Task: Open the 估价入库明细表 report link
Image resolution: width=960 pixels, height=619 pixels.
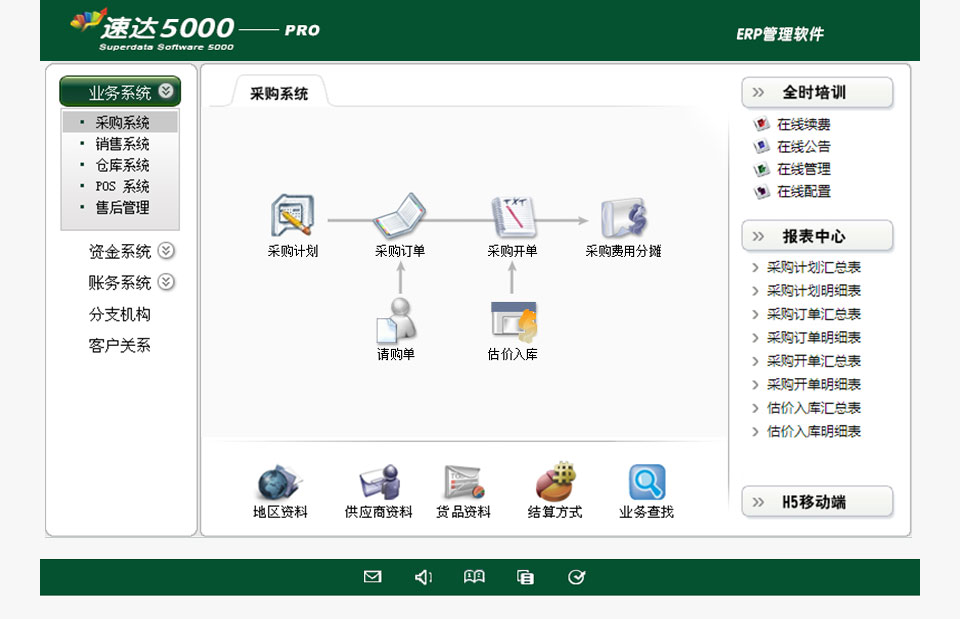Action: tap(814, 431)
